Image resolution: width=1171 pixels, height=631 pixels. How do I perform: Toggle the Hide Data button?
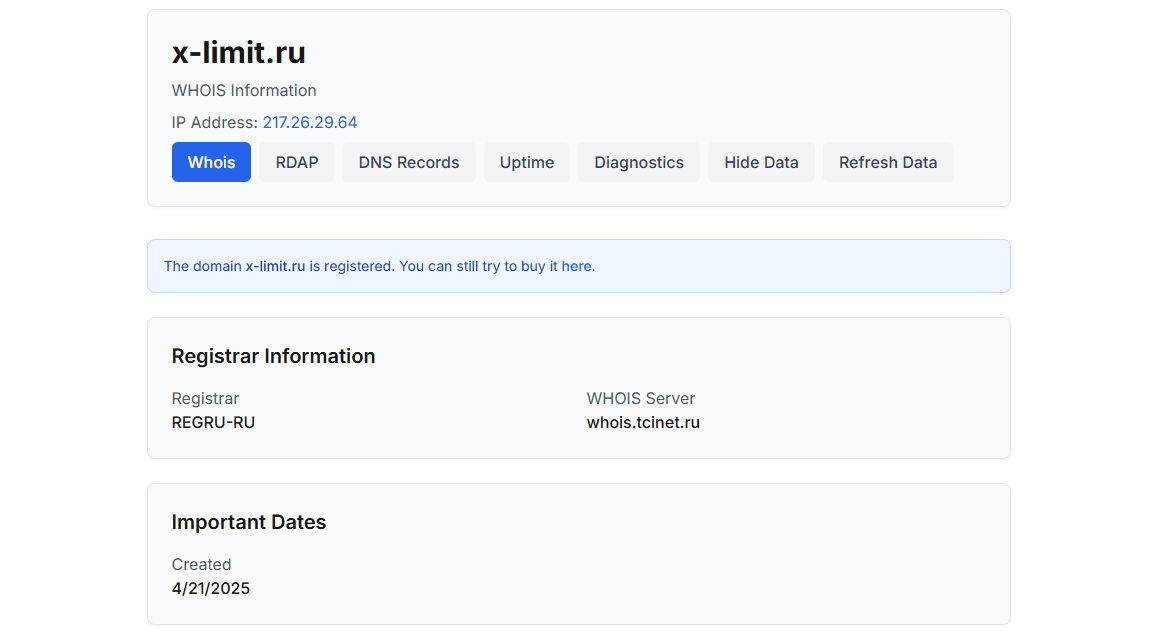761,162
